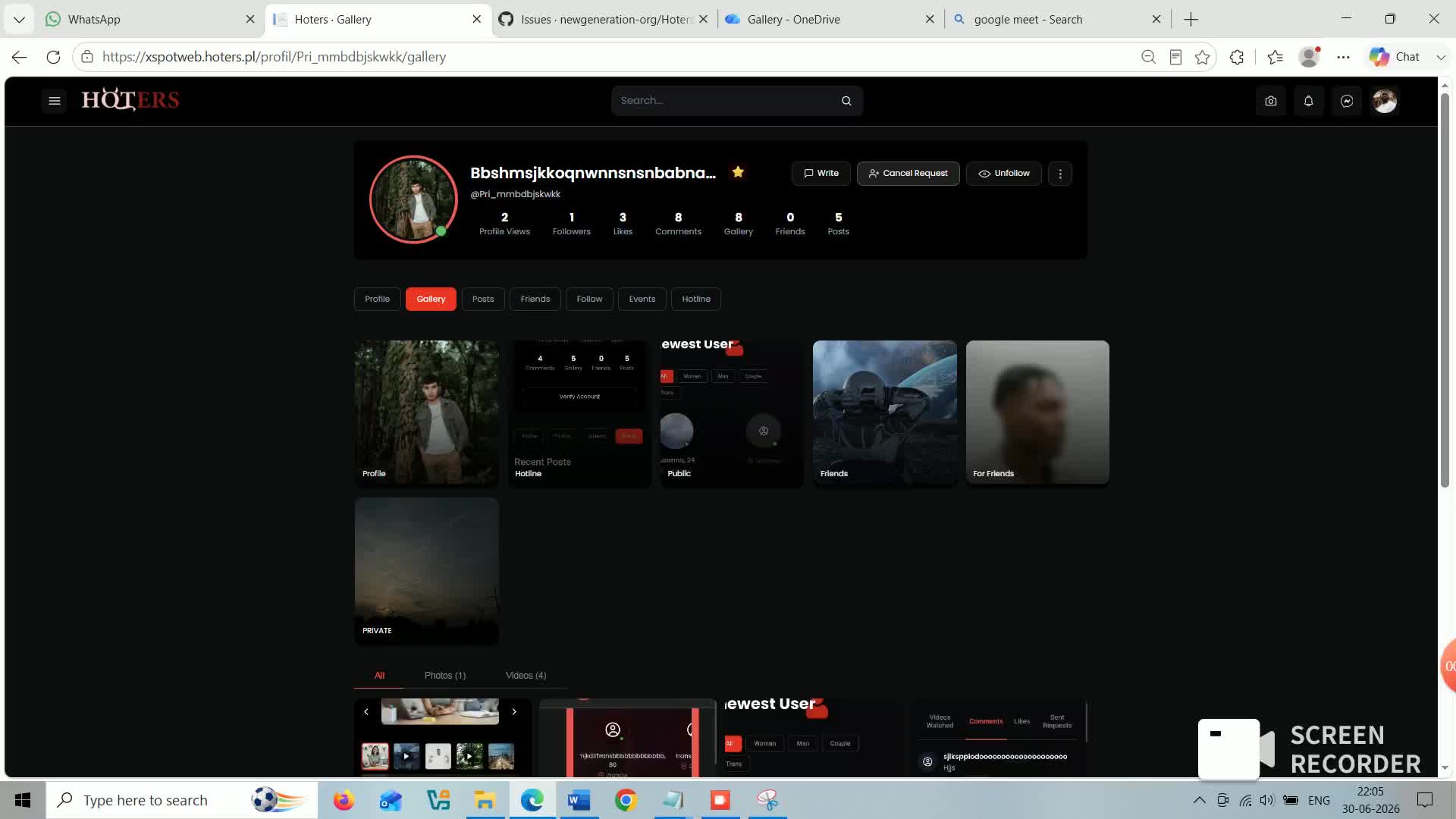Open the PRIVATE album thumbnail
This screenshot has height=819, width=1456.
[427, 570]
